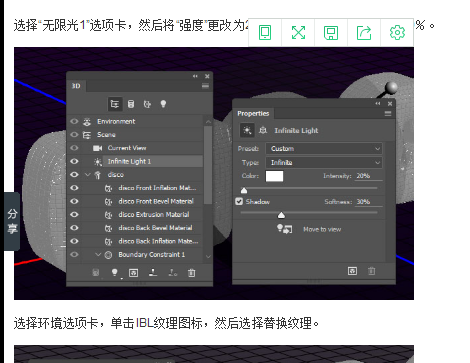
Task: Toggle visibility of disco Front Inflation Material
Action: [74, 188]
